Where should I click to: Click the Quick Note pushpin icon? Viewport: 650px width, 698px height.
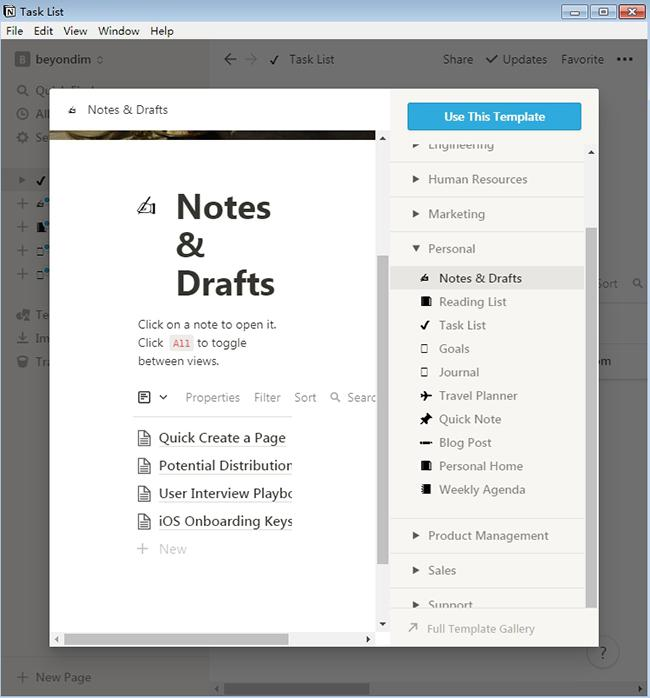(426, 419)
